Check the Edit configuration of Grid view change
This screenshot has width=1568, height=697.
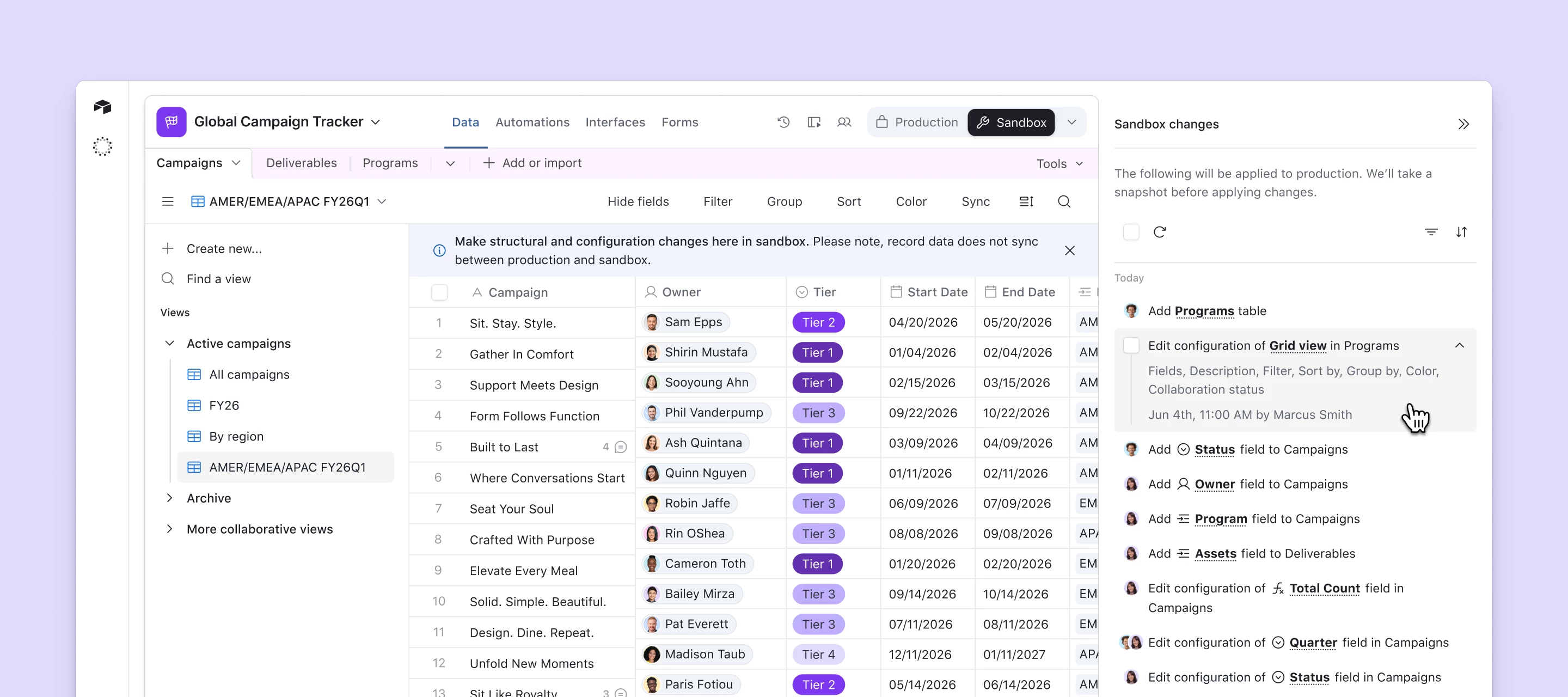1131,345
